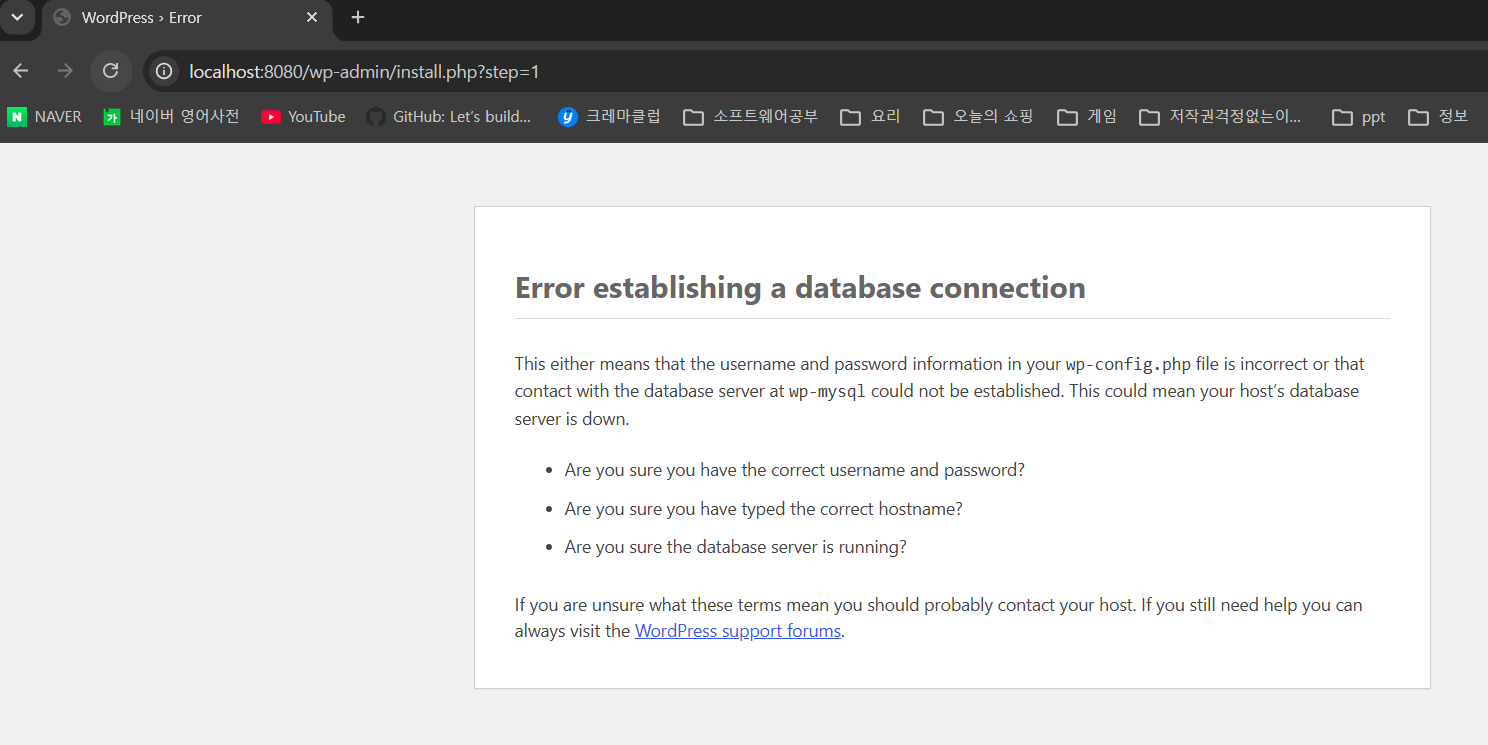Click the wp-config.php file name text
The width and height of the screenshot is (1488, 745).
tap(1128, 364)
